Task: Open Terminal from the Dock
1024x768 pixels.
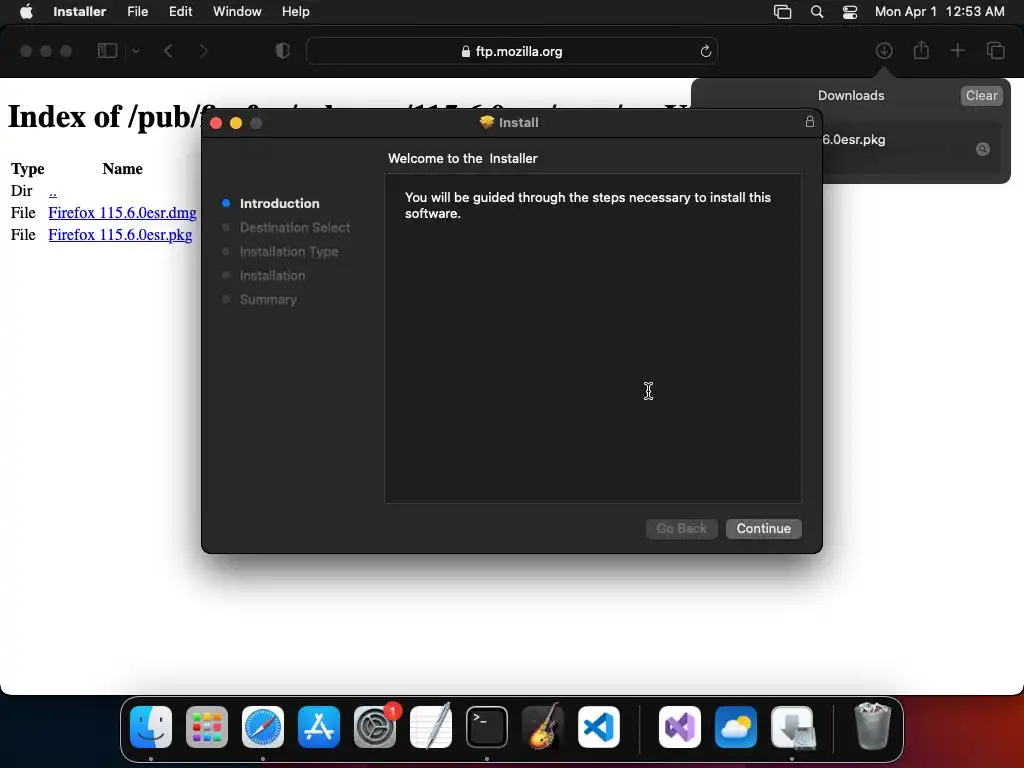Action: click(x=487, y=727)
